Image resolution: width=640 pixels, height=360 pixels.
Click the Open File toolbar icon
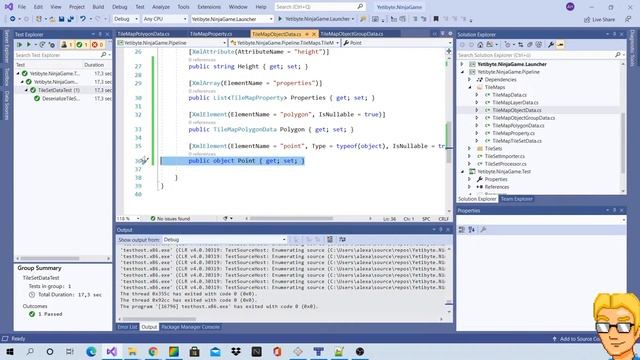(52, 19)
